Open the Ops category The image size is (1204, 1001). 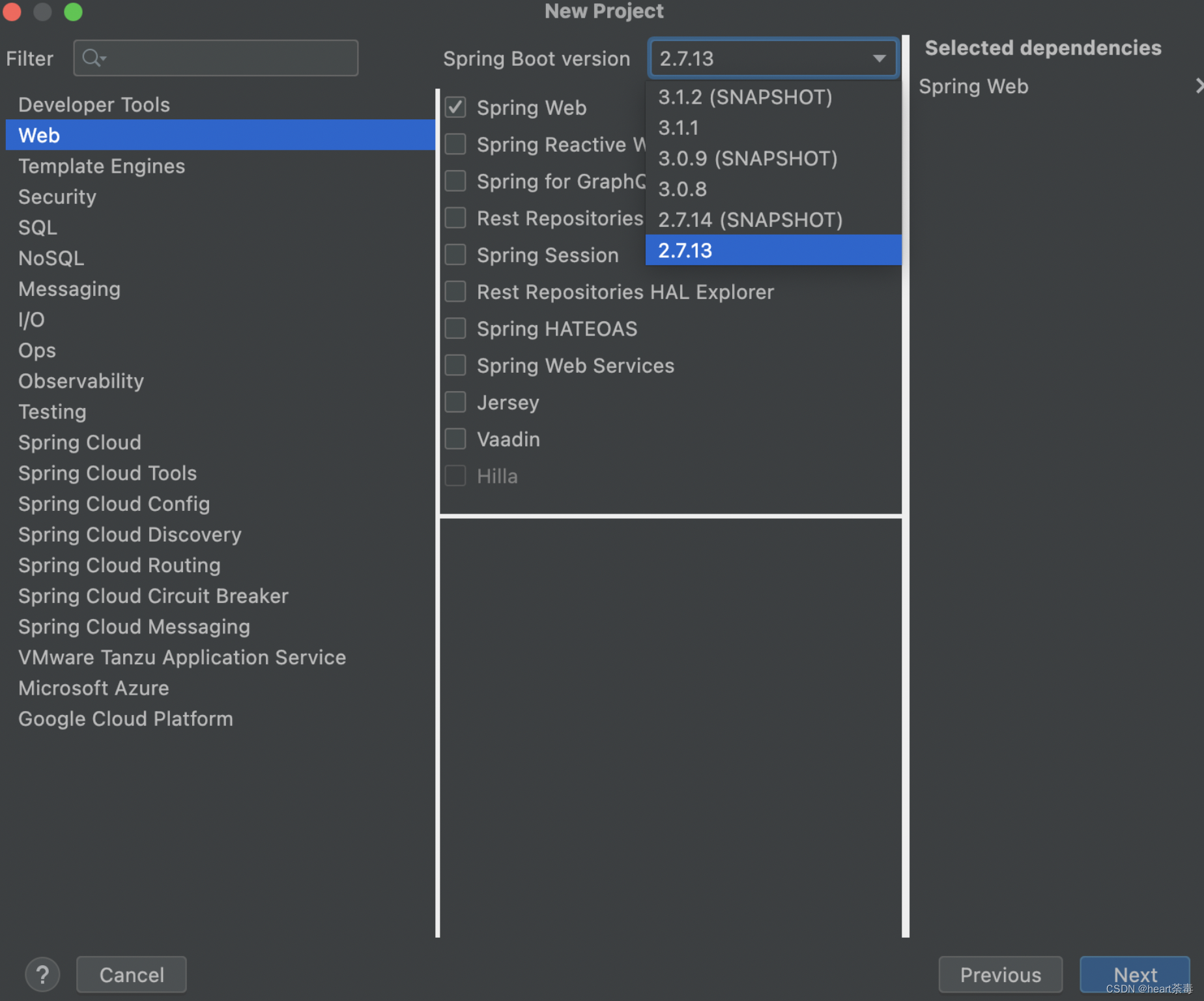click(220, 350)
